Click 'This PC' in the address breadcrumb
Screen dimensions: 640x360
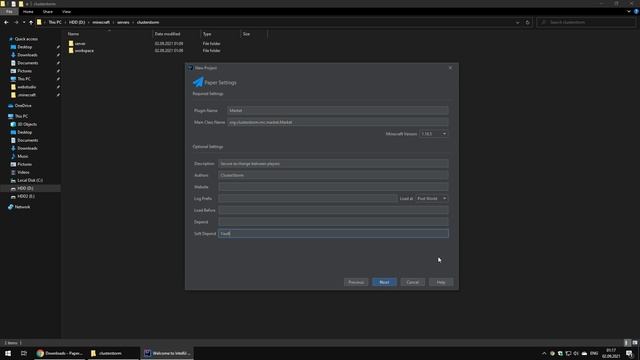[x=55, y=22]
